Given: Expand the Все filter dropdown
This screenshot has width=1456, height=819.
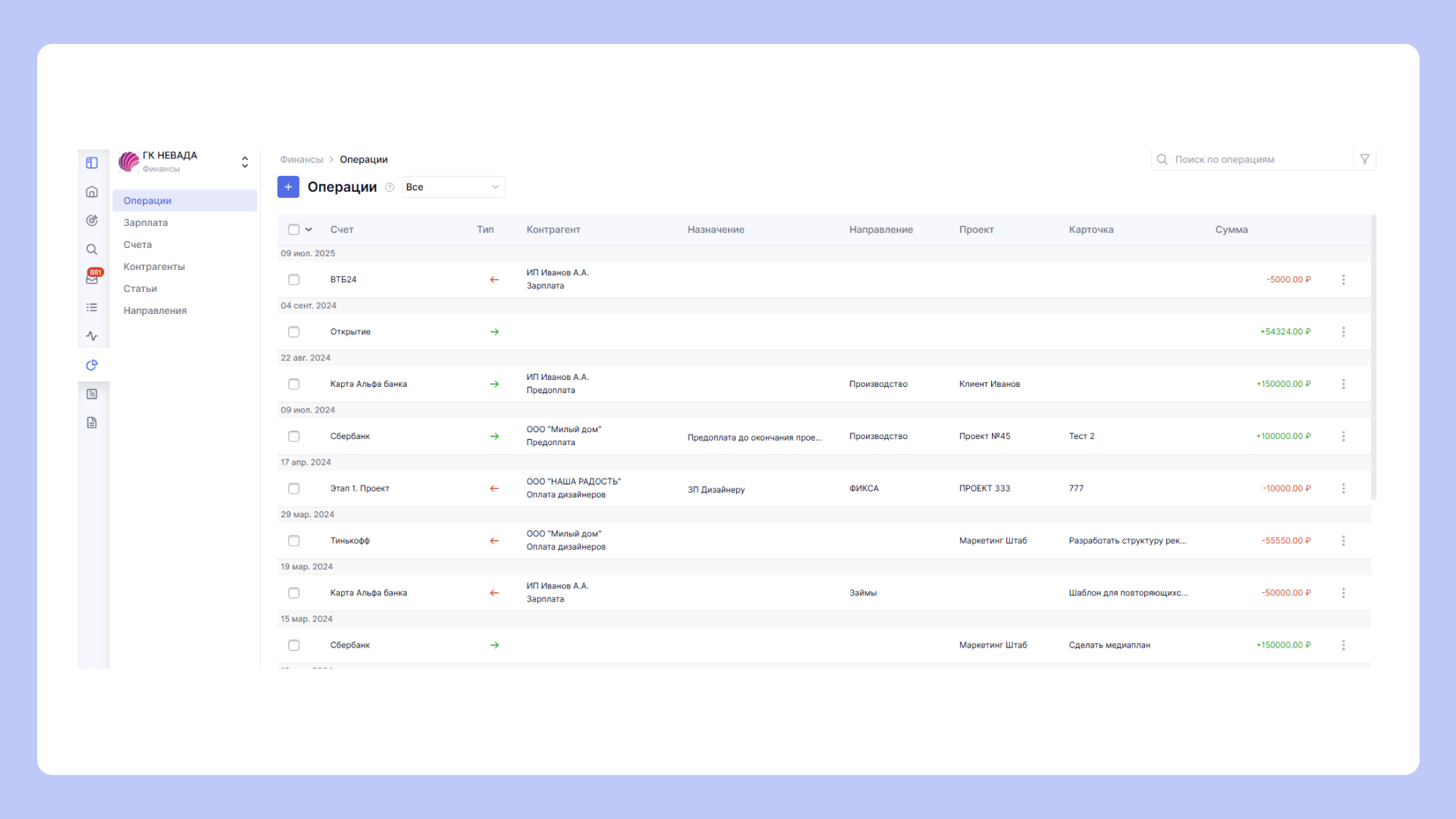Looking at the screenshot, I should click(x=453, y=187).
